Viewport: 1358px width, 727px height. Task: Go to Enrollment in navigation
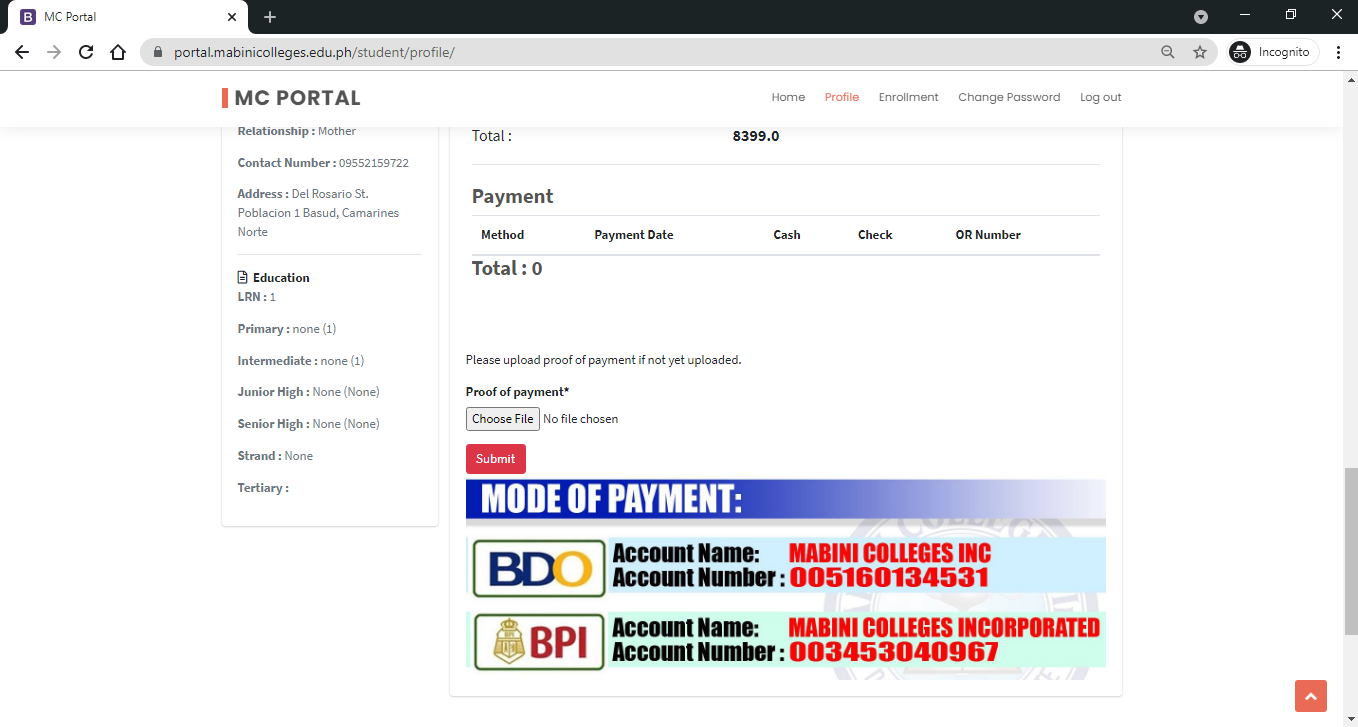(x=908, y=97)
